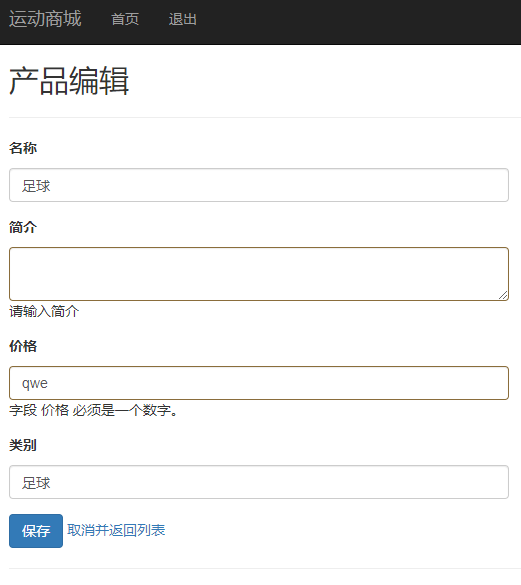
Task: Focus the 名称 input containing 足球
Action: click(x=259, y=185)
